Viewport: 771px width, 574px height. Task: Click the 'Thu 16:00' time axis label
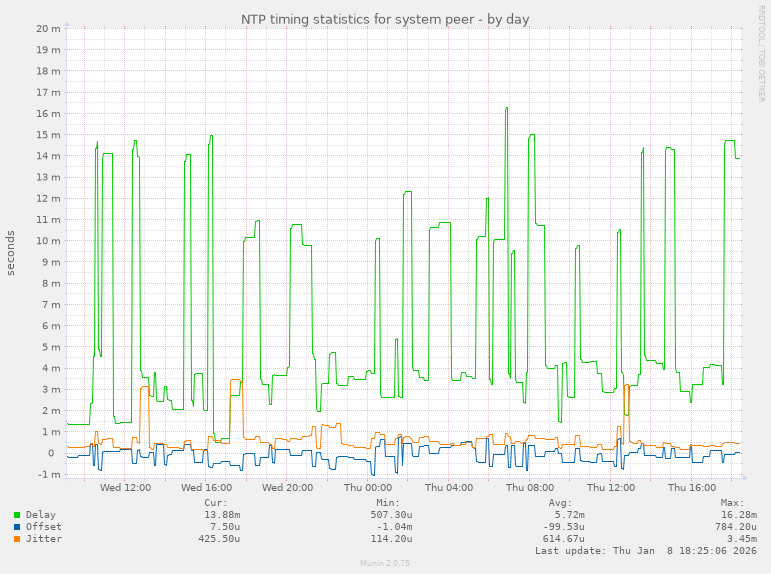pos(692,487)
